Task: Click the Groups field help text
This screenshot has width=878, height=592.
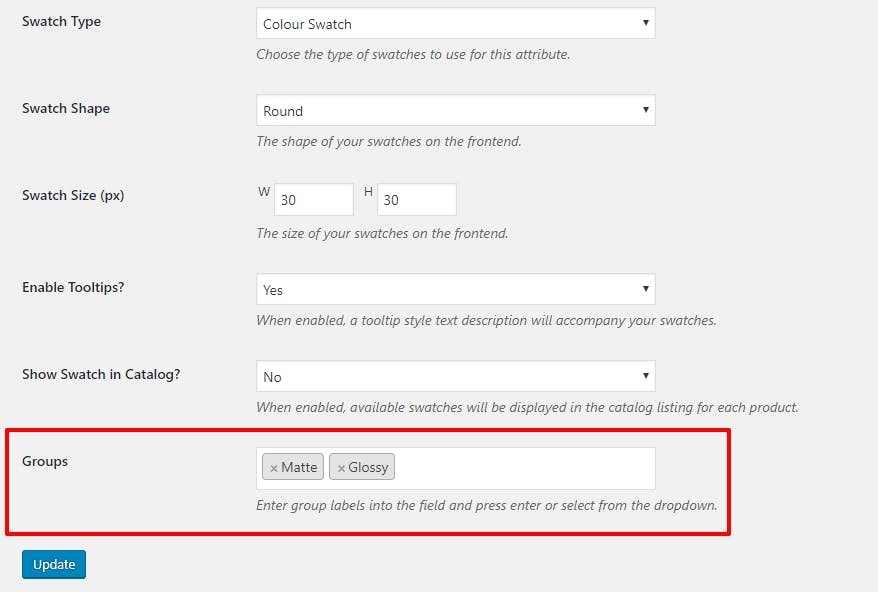Action: click(x=486, y=505)
